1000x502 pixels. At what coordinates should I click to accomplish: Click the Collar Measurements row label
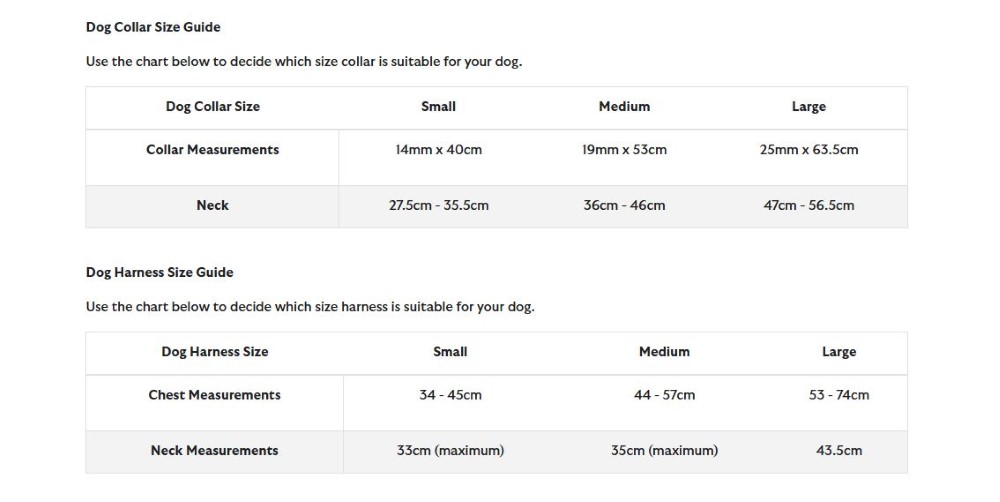tap(212, 150)
